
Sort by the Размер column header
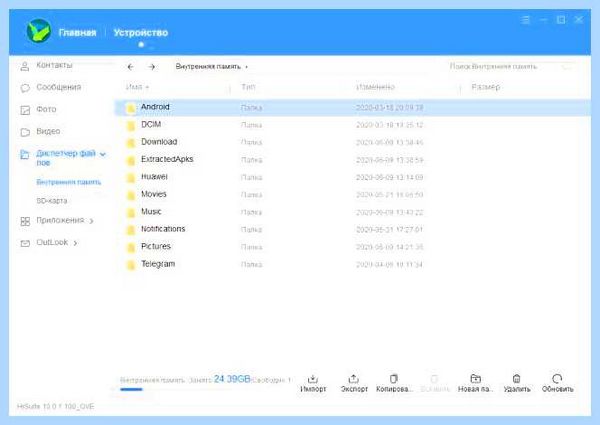pos(486,87)
